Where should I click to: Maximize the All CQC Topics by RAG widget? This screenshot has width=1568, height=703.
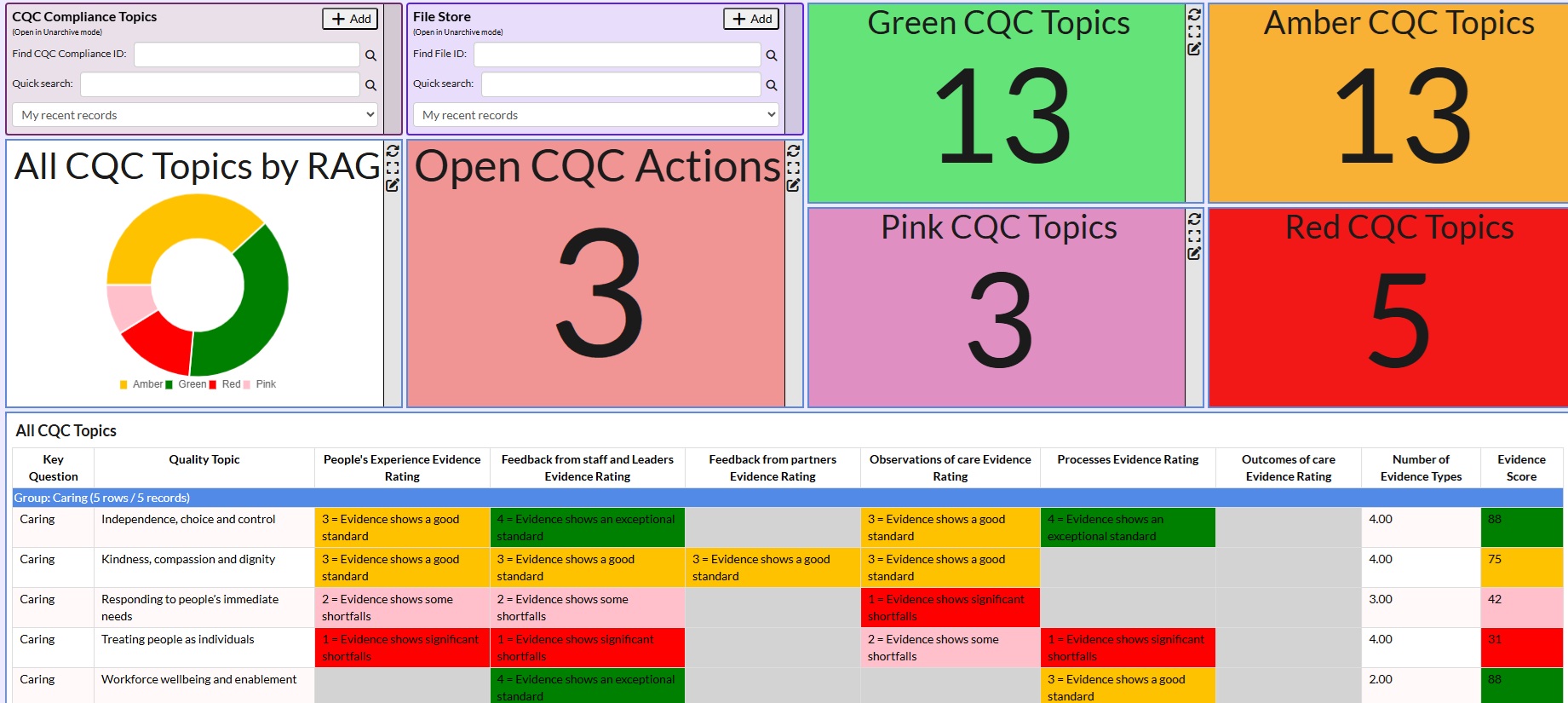point(393,168)
